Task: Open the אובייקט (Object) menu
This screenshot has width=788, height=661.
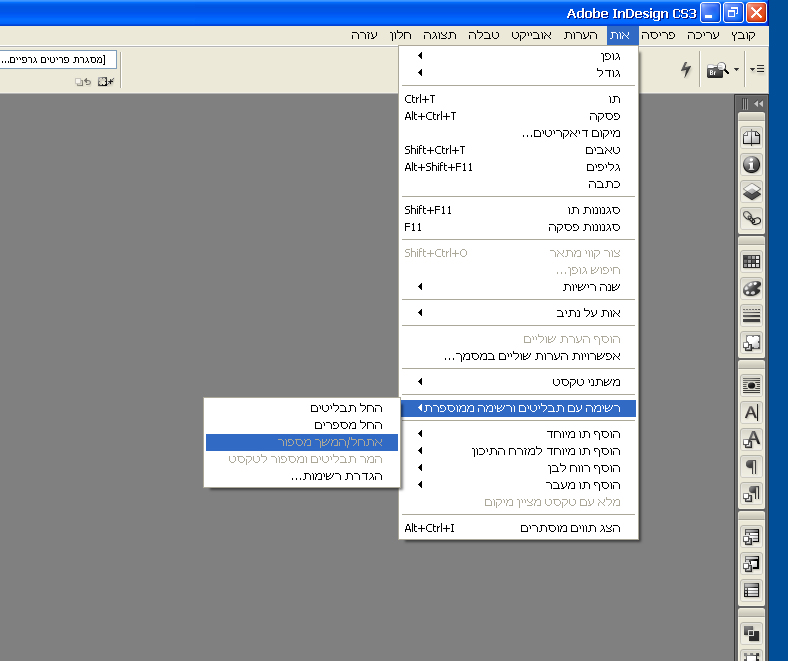Action: coord(531,35)
